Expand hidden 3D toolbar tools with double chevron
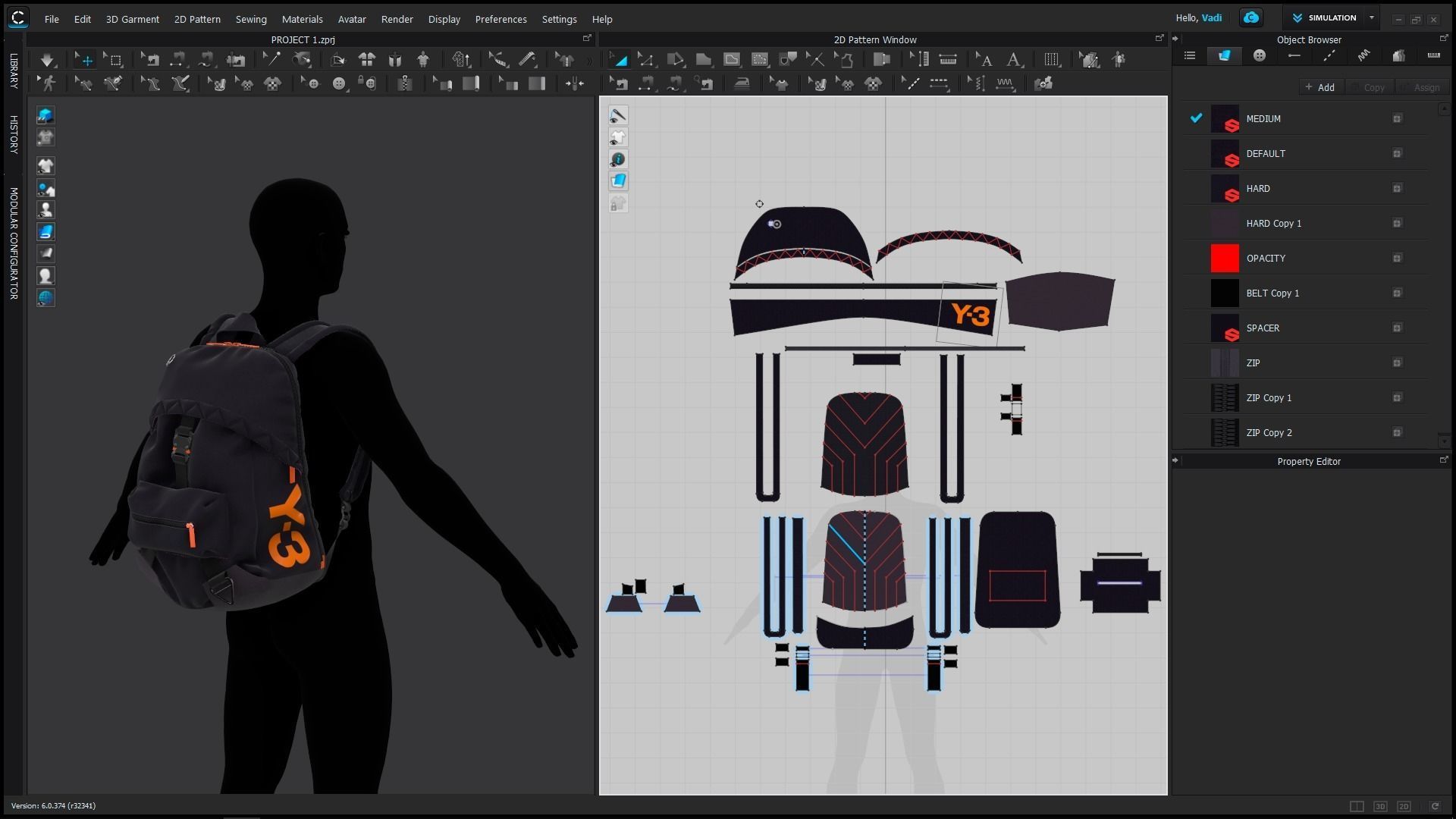This screenshot has height=819, width=1456. [589, 60]
